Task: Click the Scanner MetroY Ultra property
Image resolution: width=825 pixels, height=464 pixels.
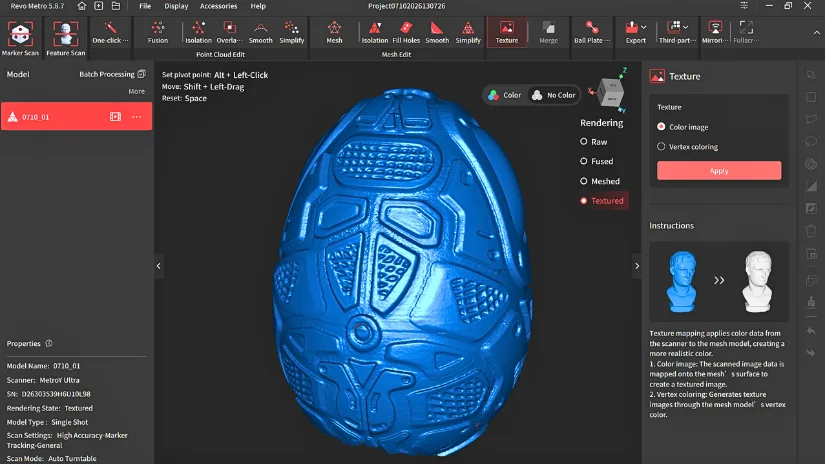Action: [43, 380]
